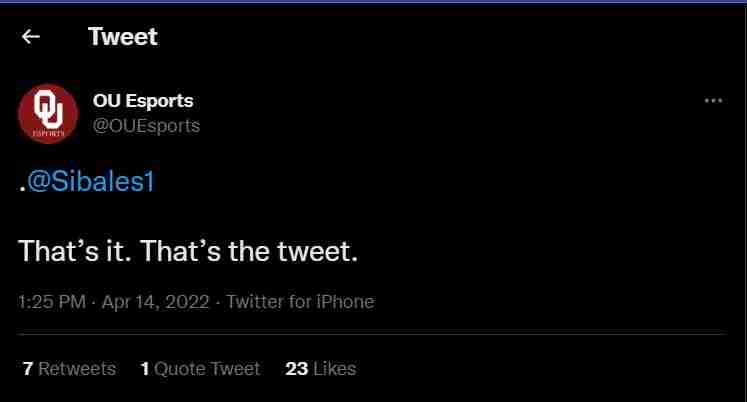Click the retweet count number 7
The width and height of the screenshot is (747, 402).
pyautogui.click(x=28, y=369)
